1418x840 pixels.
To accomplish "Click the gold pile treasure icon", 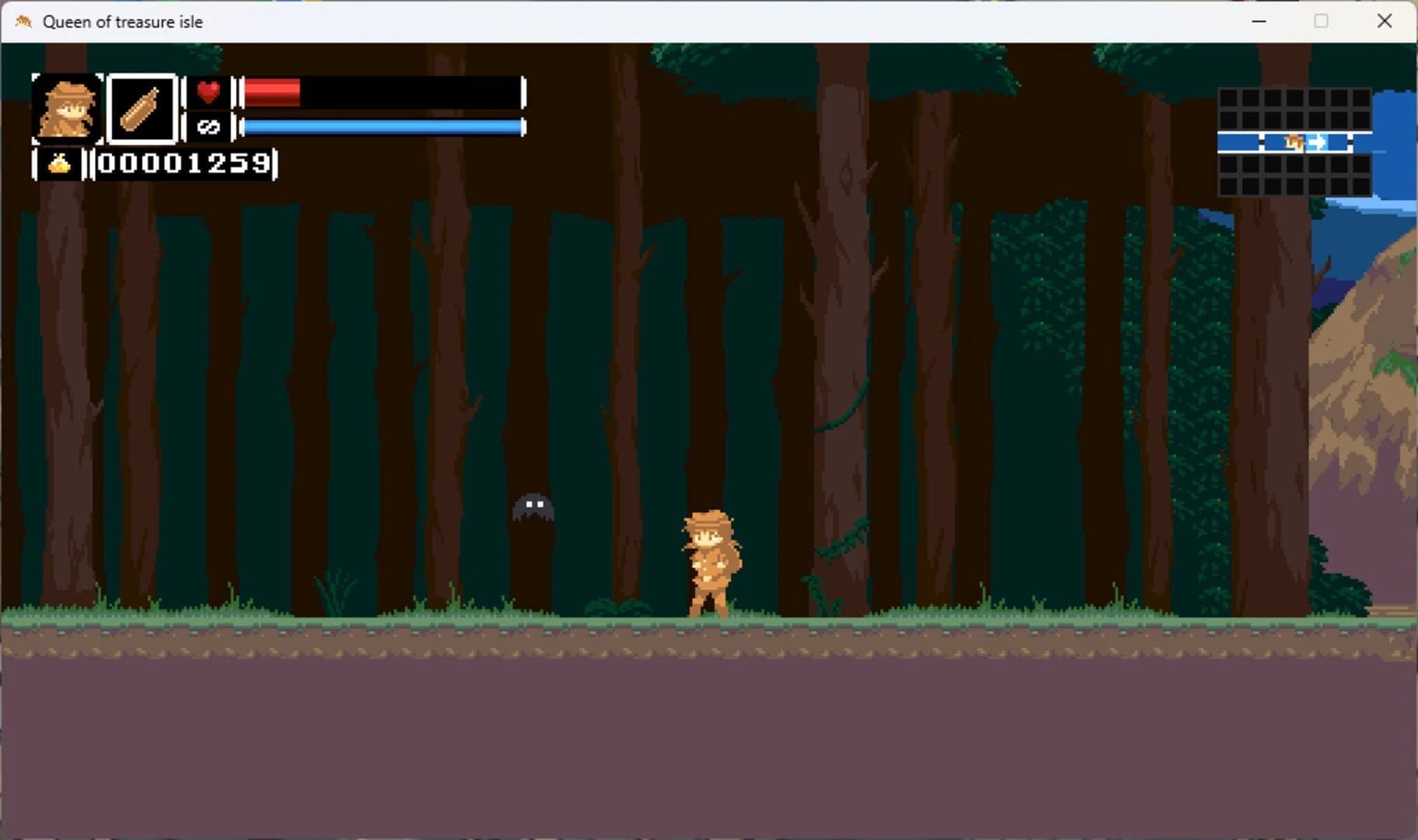I will point(60,164).
